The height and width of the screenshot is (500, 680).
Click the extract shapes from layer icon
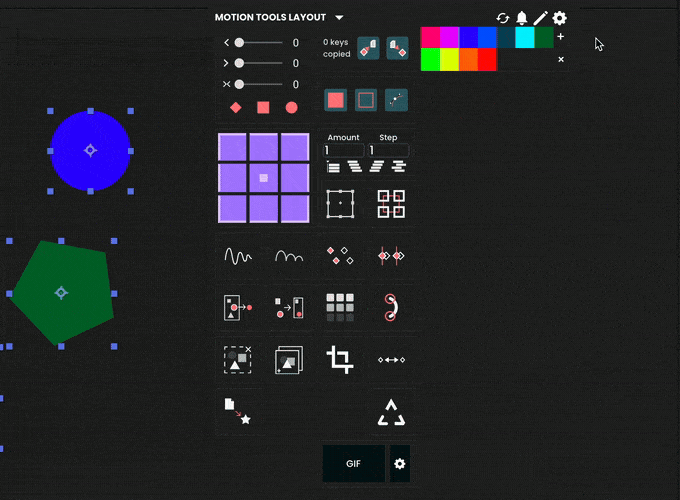coord(238,307)
